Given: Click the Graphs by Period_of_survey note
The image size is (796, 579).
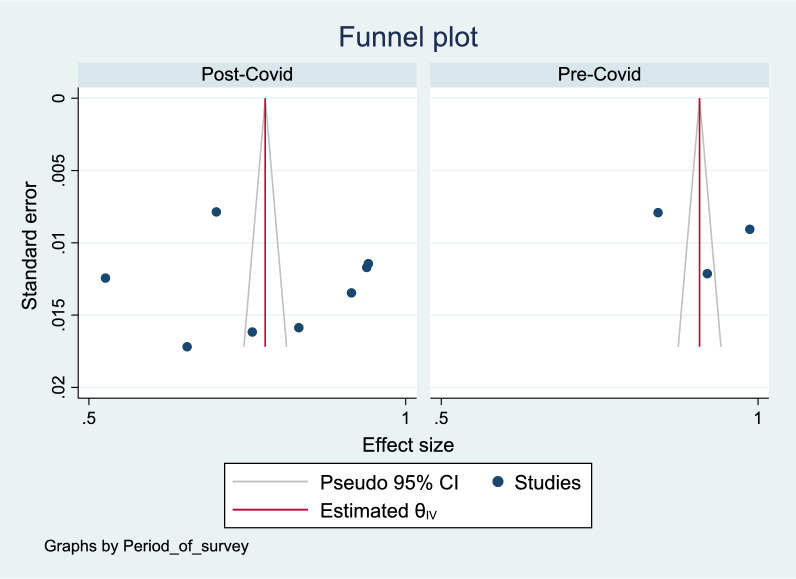Looking at the screenshot, I should 146,547.
